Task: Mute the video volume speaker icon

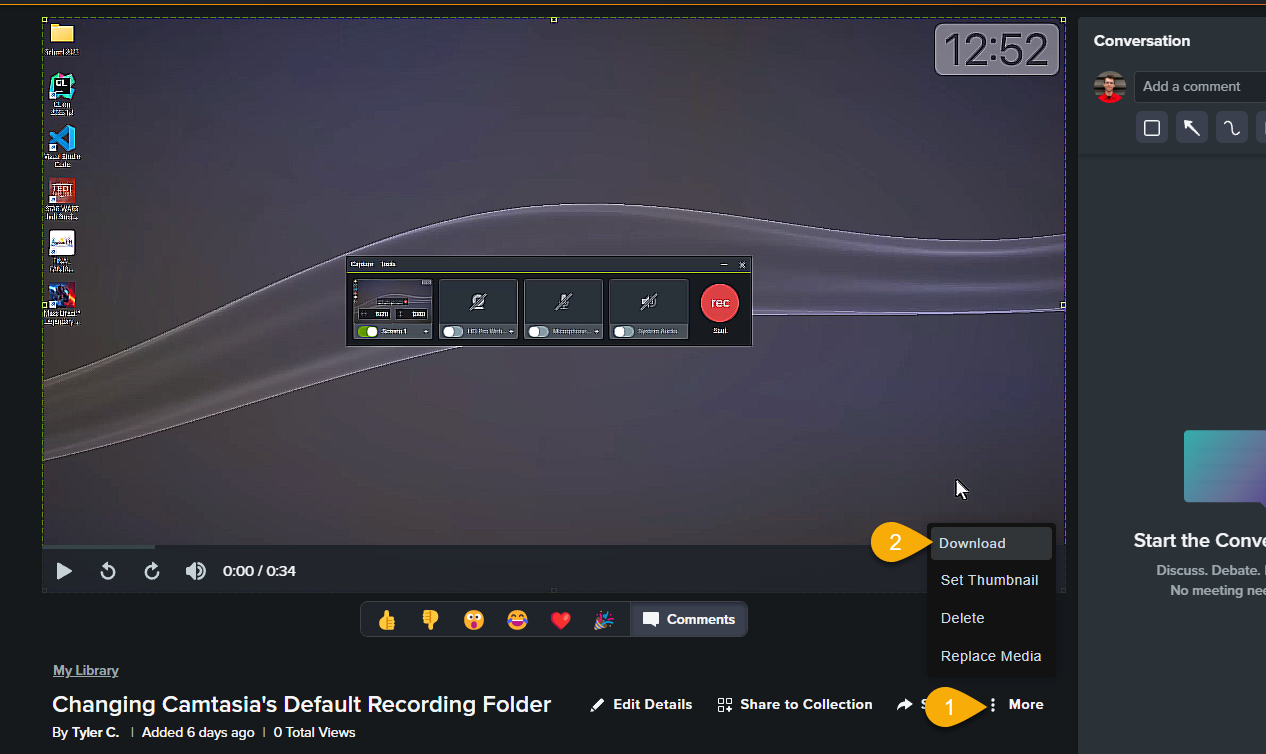Action: [196, 571]
